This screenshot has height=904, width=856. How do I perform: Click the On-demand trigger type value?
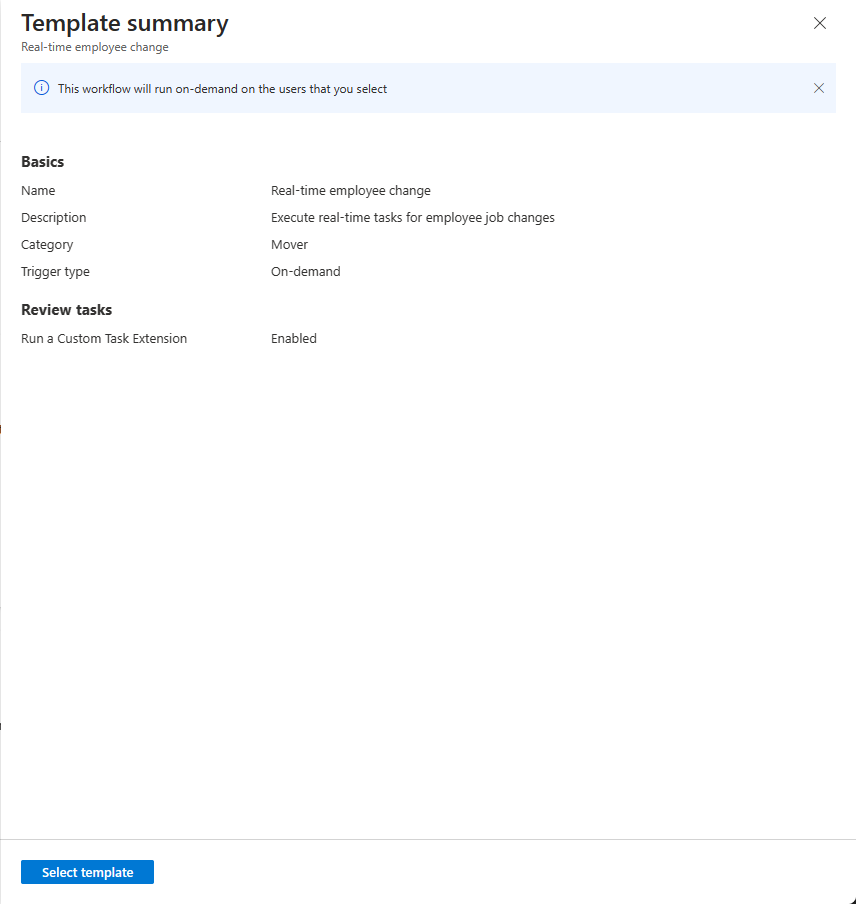[x=305, y=271]
